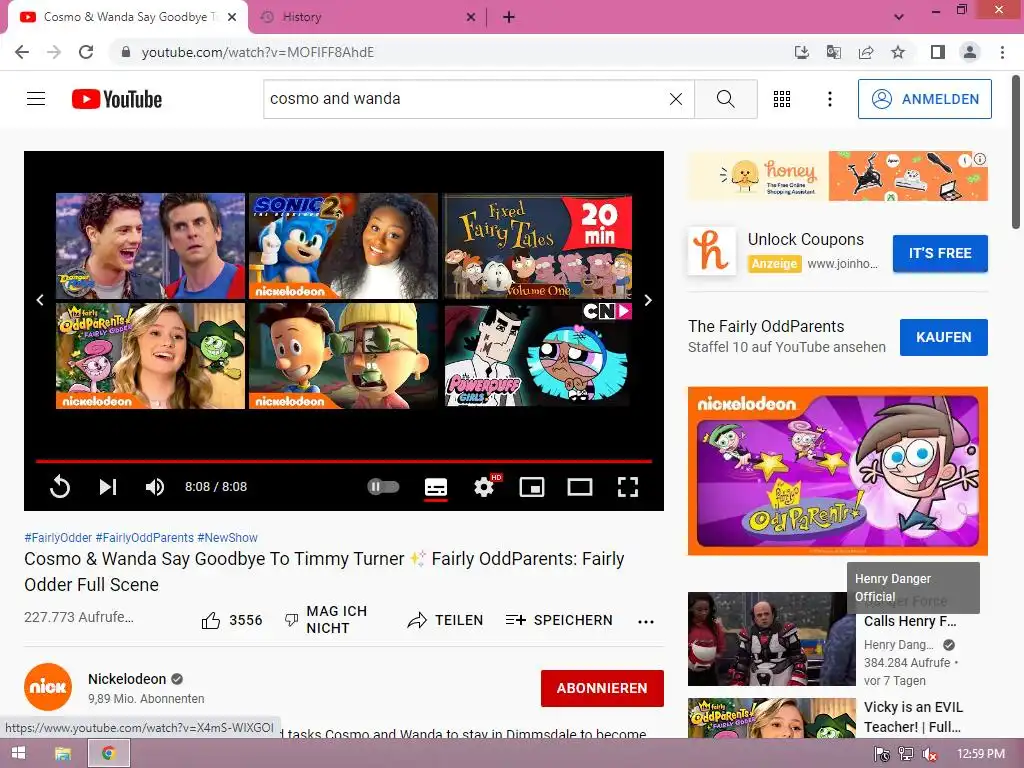1024x768 pixels.
Task: Click the #FairlyOdder hashtag
Action: [58, 537]
